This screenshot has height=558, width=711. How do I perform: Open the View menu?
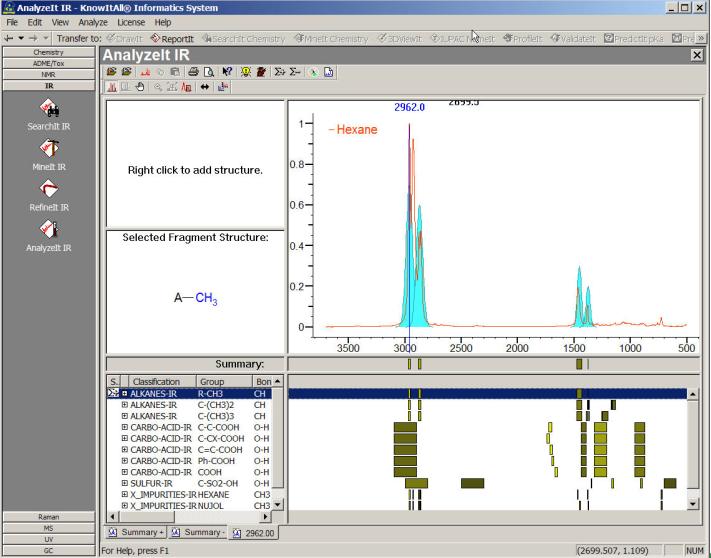coord(60,22)
